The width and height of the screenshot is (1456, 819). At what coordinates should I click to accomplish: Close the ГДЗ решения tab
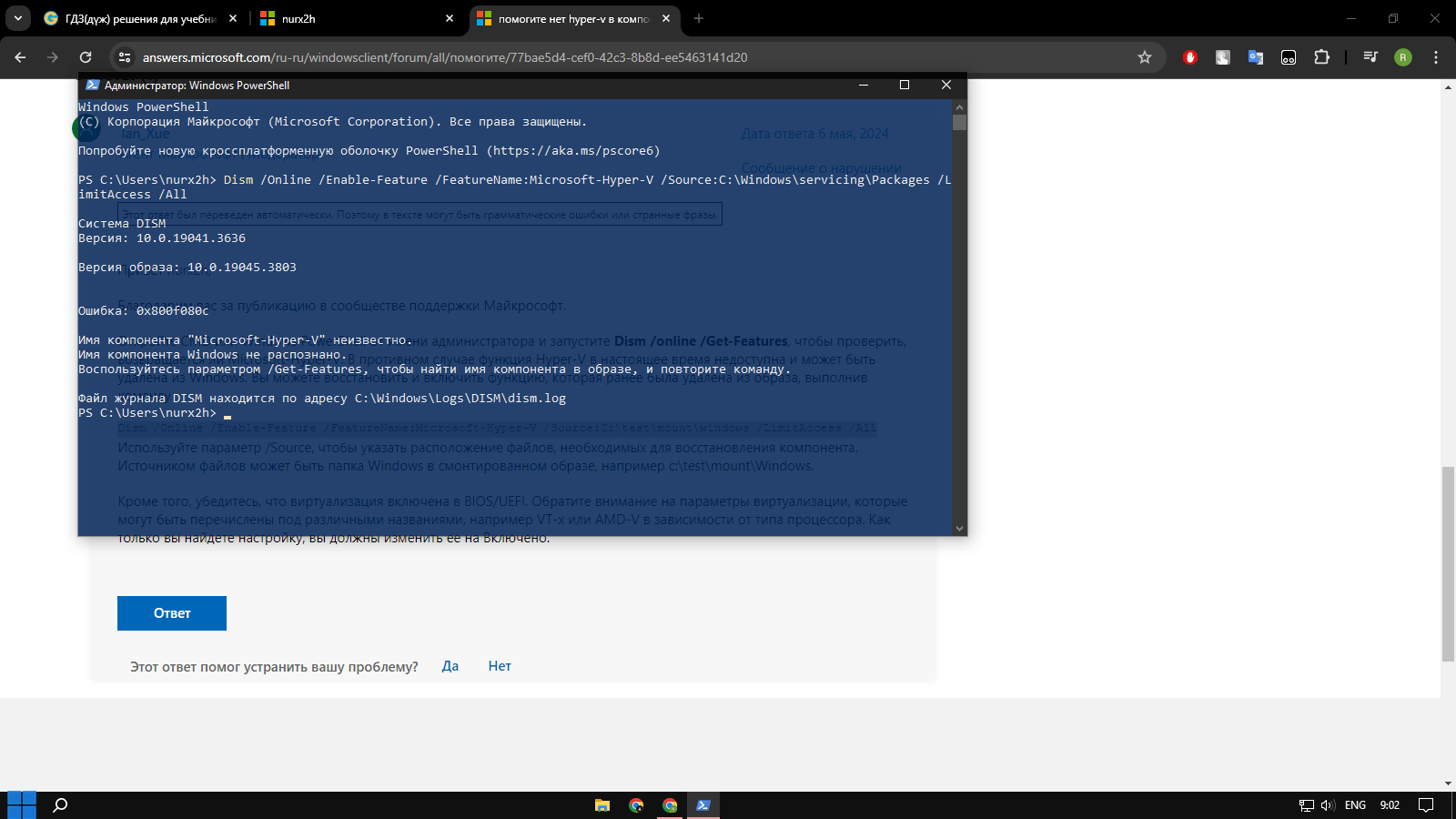pyautogui.click(x=233, y=18)
